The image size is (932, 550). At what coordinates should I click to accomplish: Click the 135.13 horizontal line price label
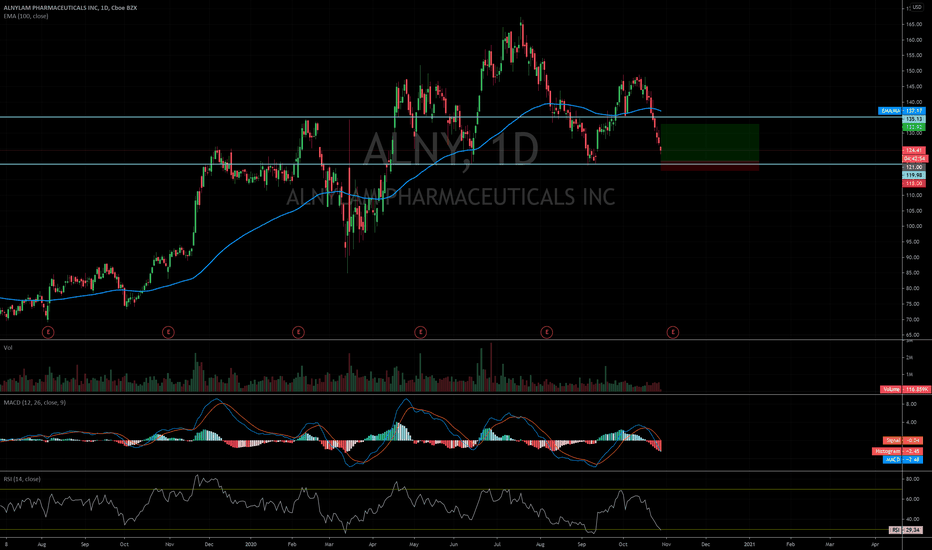(914, 119)
